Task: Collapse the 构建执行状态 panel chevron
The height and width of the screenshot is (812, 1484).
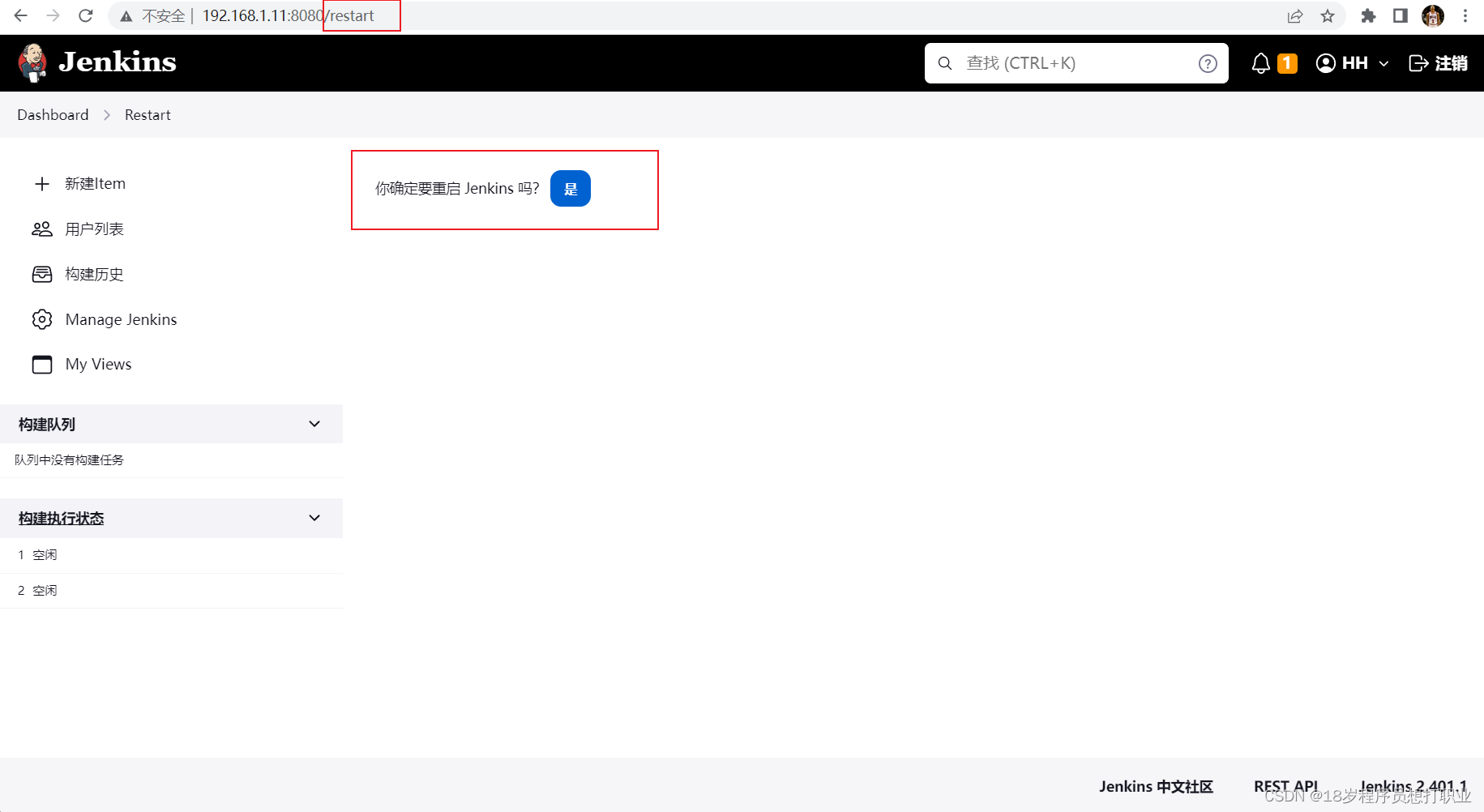Action: 314,518
